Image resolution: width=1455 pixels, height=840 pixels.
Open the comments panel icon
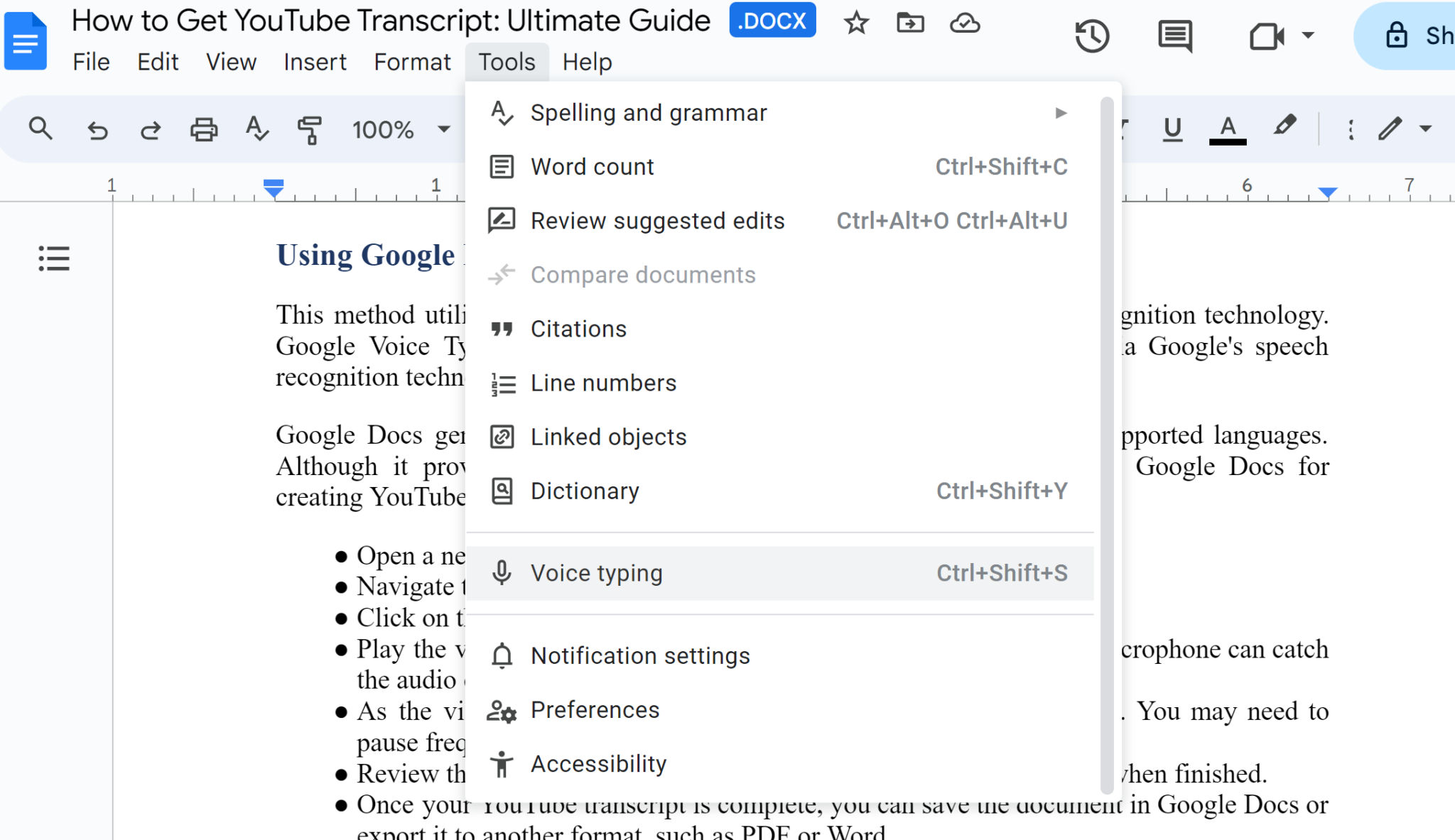point(1174,35)
